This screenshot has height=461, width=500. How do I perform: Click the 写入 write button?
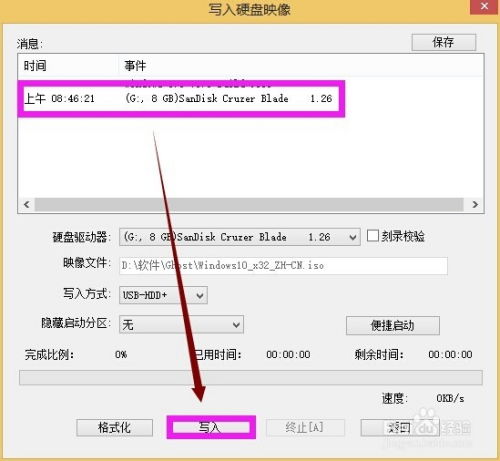211,427
